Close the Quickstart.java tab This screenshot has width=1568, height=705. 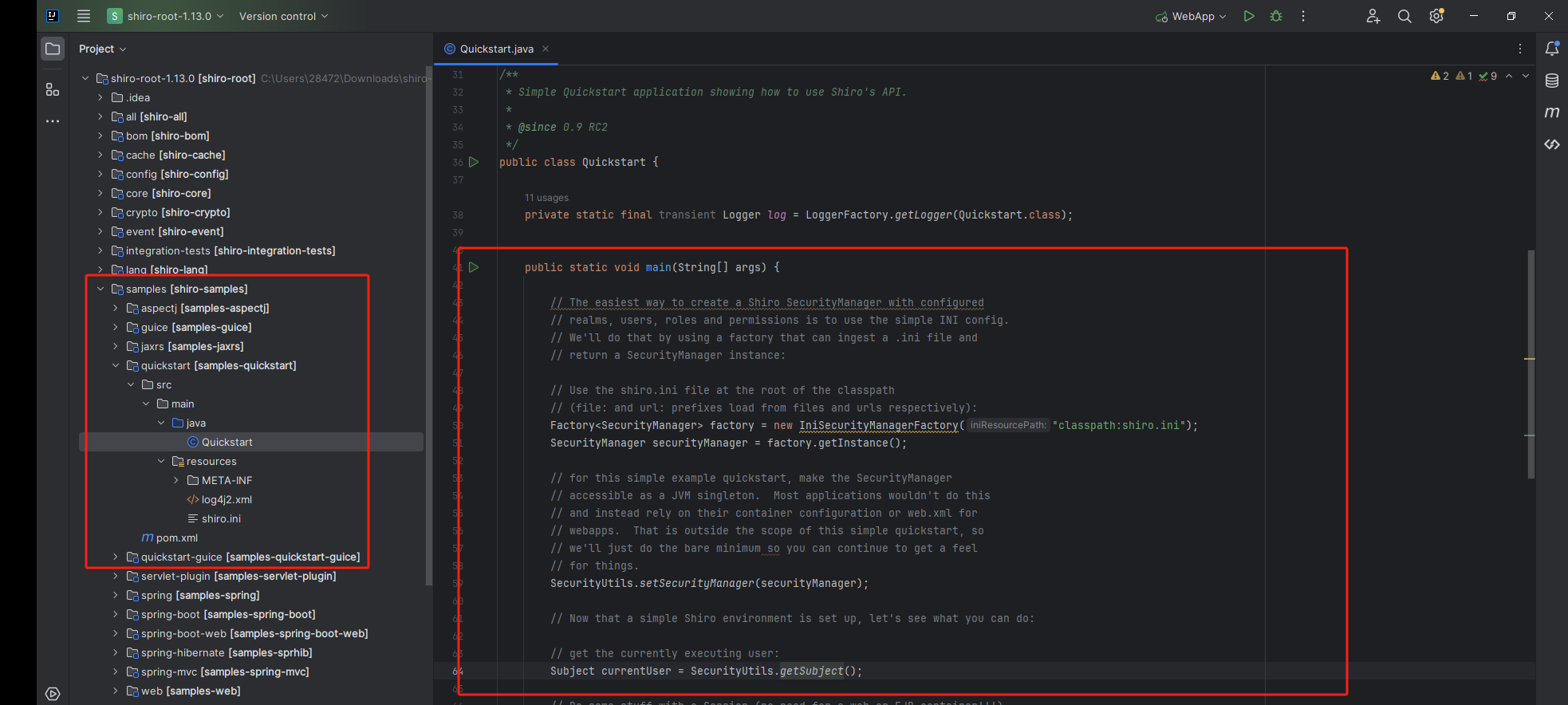click(546, 49)
